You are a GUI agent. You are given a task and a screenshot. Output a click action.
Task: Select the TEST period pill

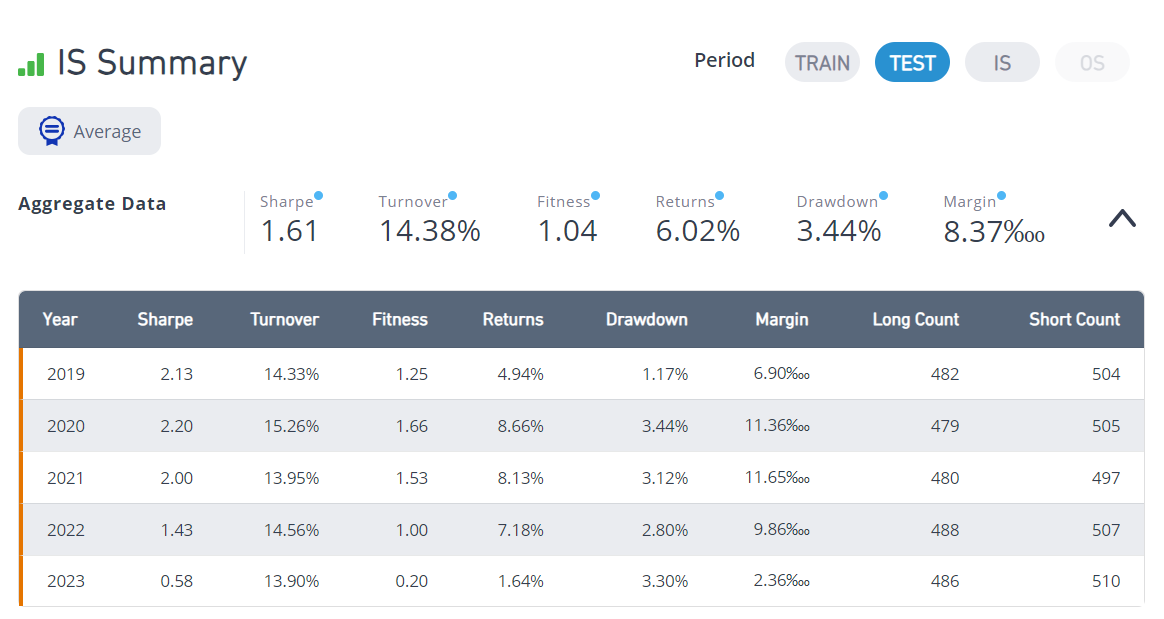click(x=912, y=62)
